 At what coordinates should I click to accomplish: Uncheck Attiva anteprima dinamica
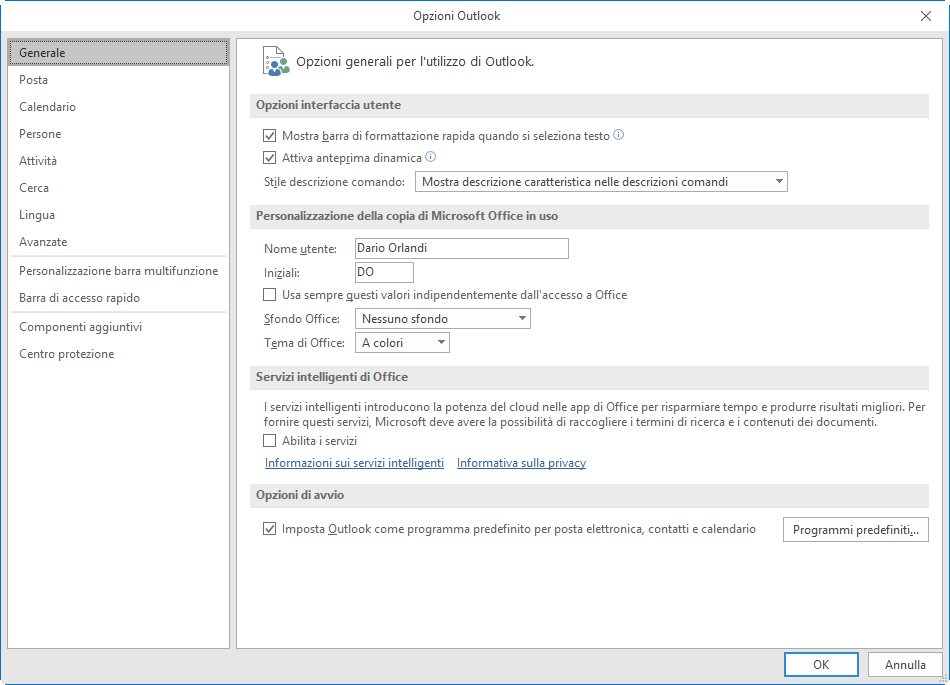[269, 158]
